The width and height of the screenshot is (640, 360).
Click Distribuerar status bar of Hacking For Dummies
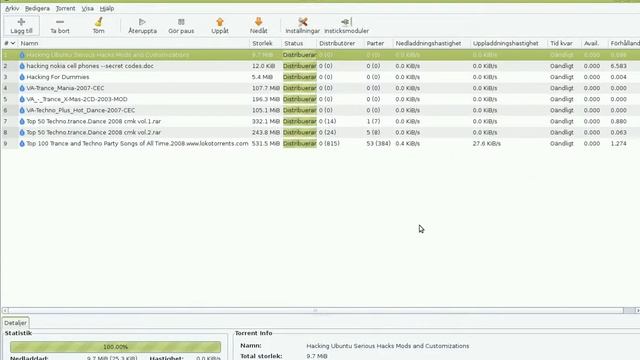300,77
